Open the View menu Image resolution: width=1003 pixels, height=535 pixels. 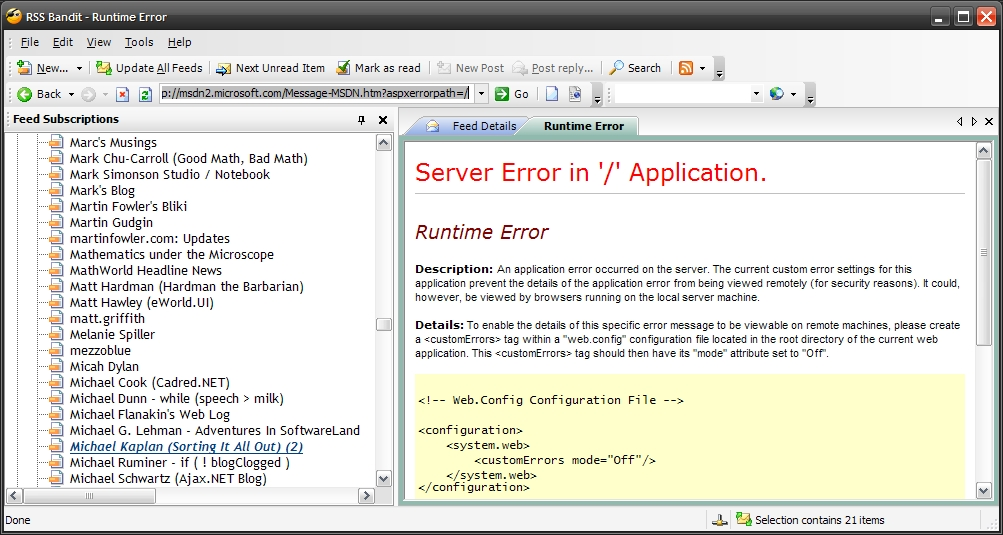[99, 42]
